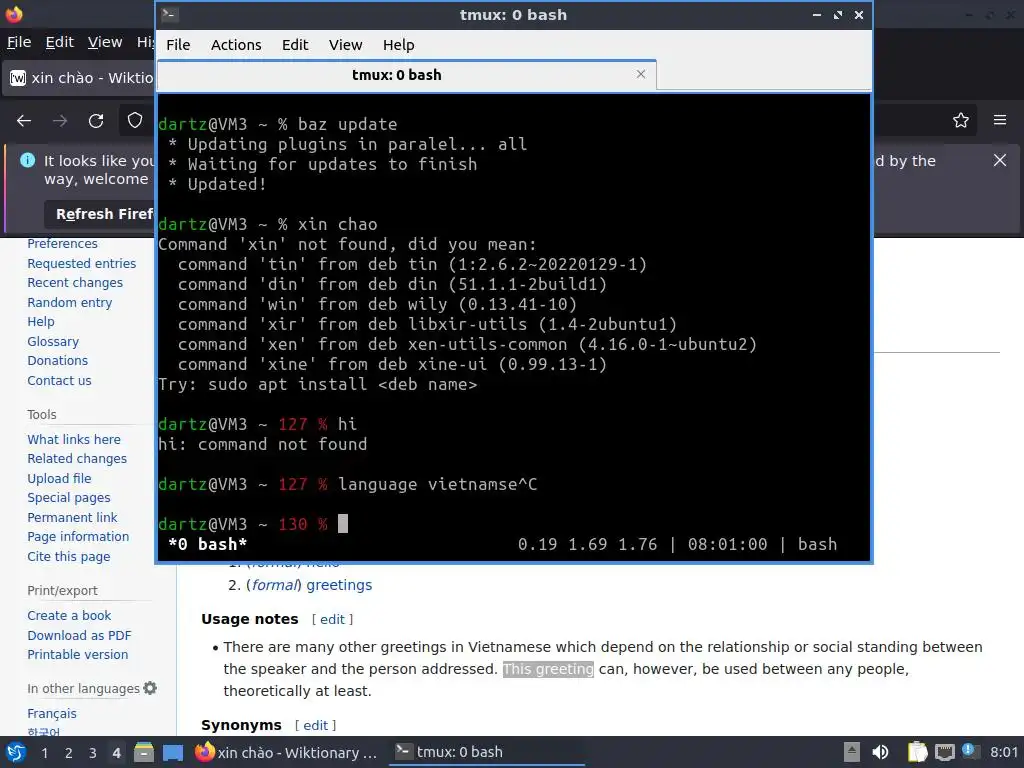Open the terminal Actions menu

pos(236,45)
